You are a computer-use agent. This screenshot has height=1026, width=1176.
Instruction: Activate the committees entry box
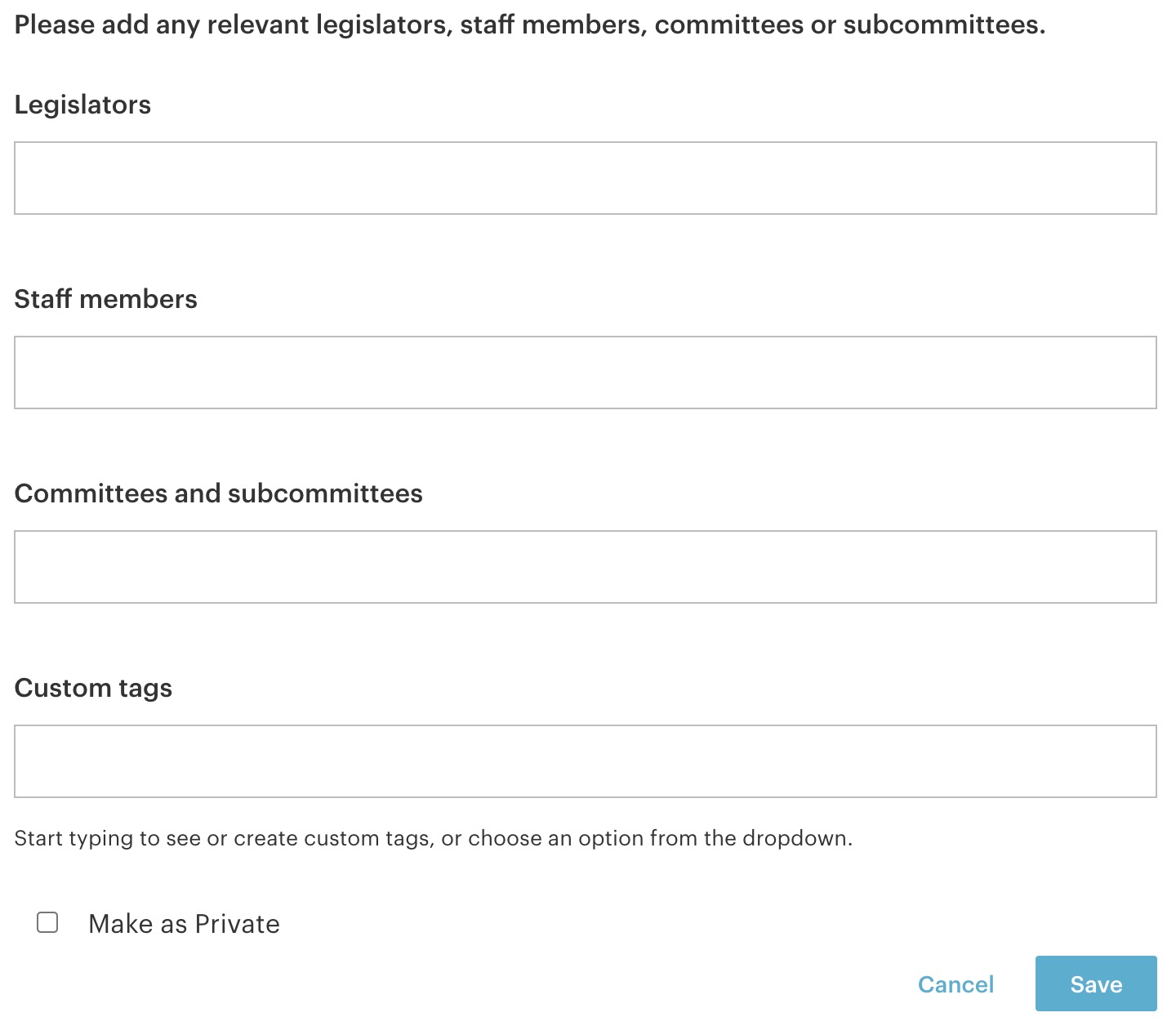(585, 567)
